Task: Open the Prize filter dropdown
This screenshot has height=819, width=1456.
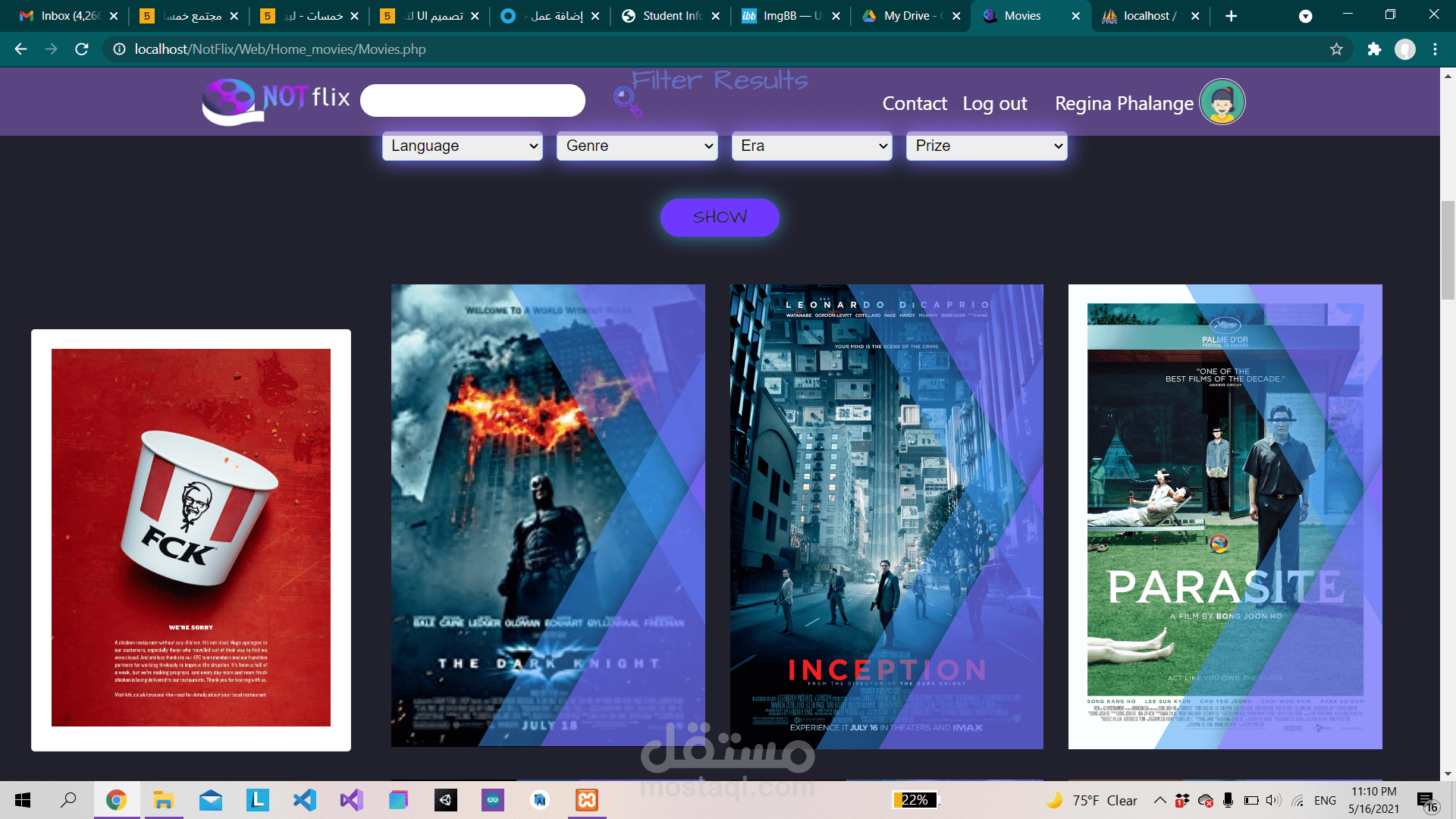Action: pyautogui.click(x=986, y=146)
